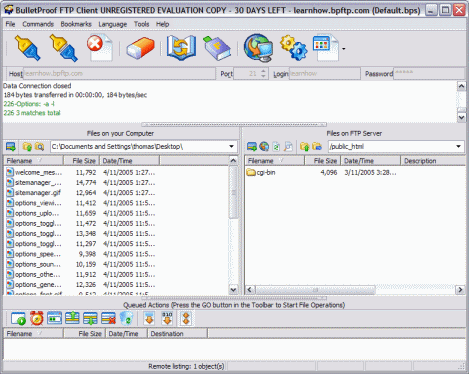Click the eraser clear-log icon
The image size is (469, 374).
[140, 48]
